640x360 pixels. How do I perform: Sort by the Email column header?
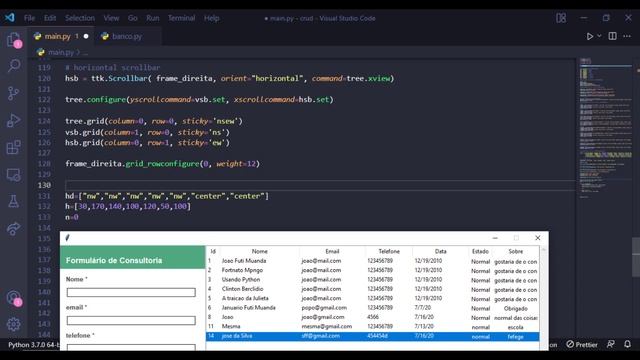(x=332, y=251)
